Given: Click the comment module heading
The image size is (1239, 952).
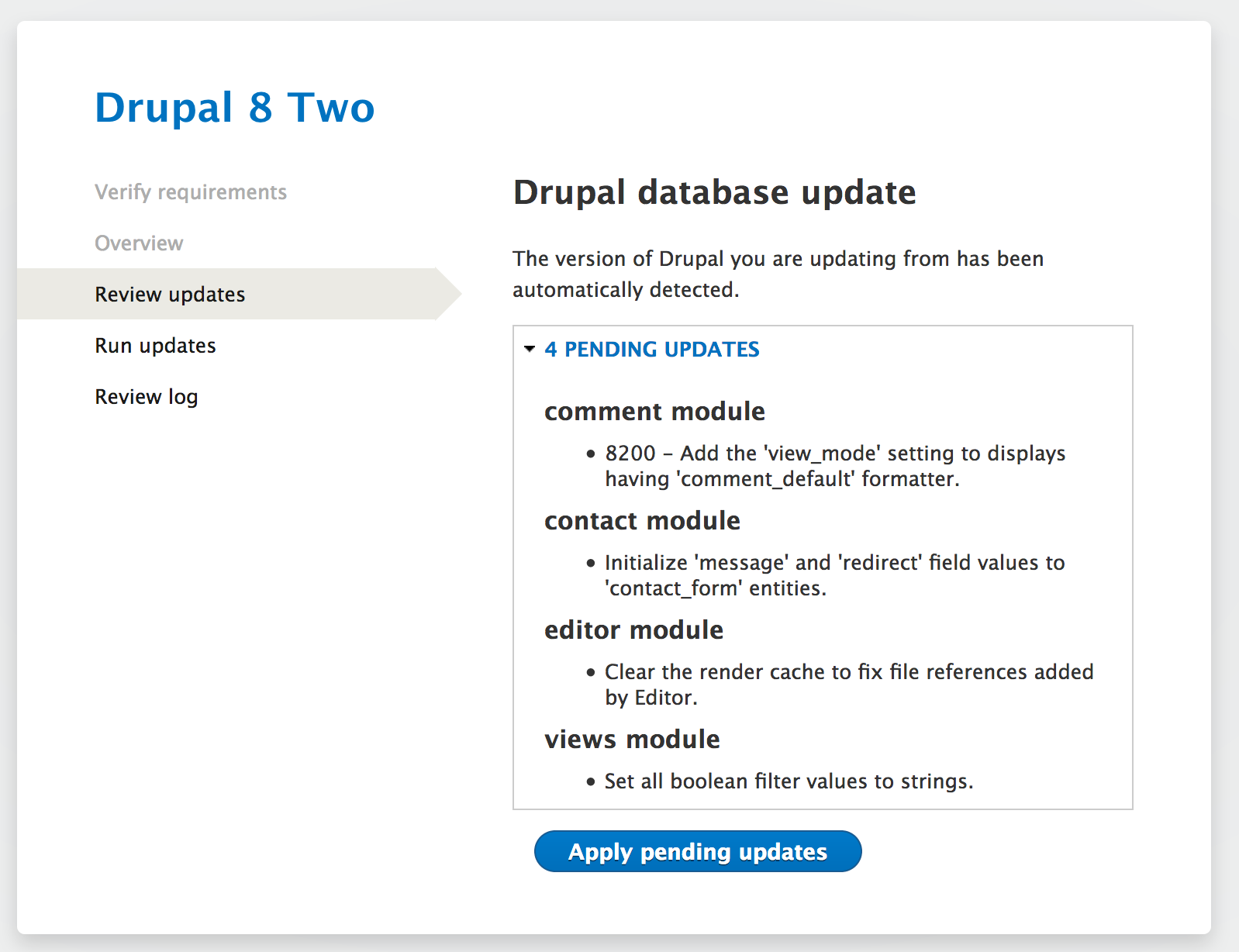Looking at the screenshot, I should point(654,411).
